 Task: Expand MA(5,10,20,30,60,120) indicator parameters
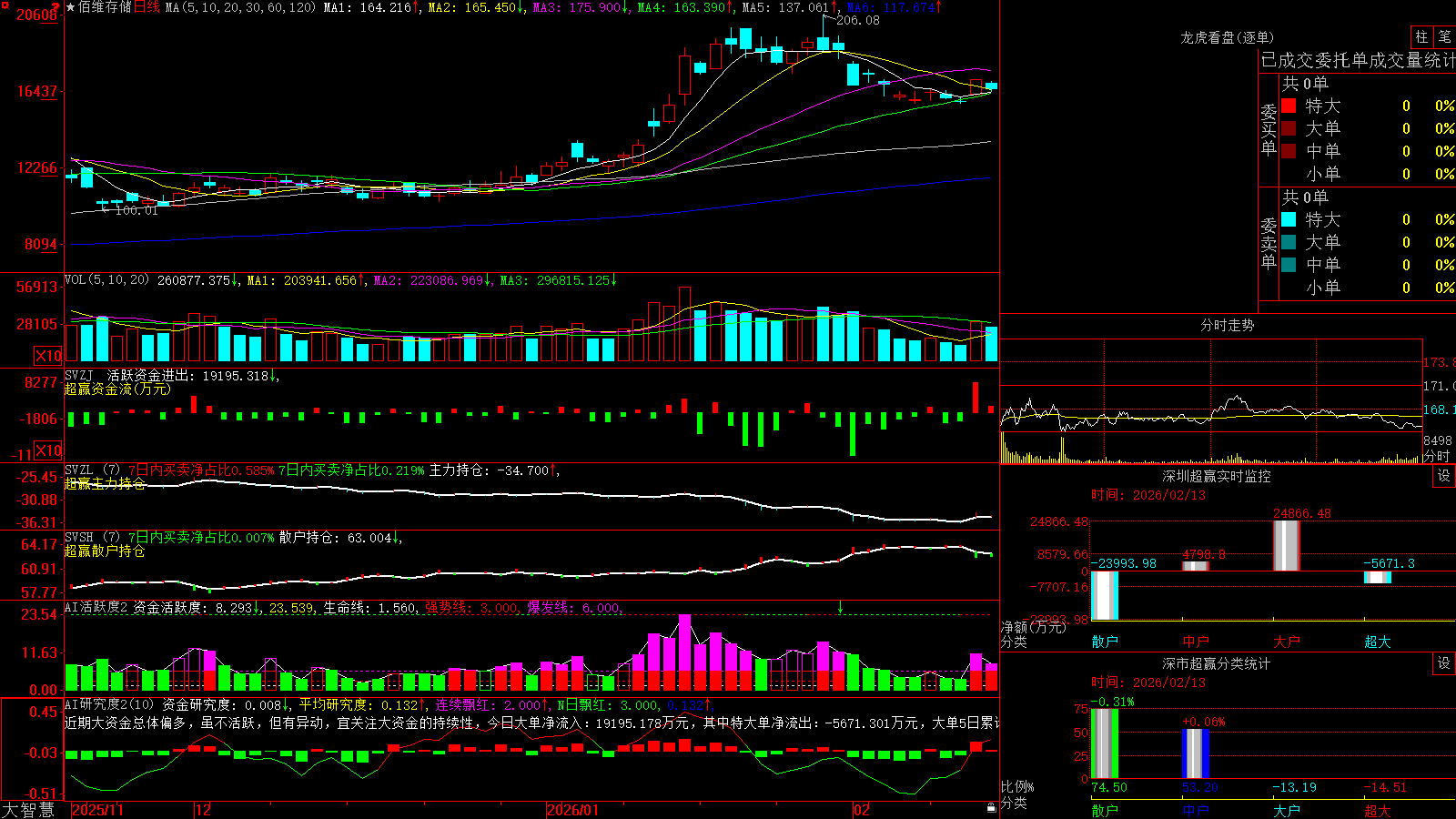pos(240,7)
